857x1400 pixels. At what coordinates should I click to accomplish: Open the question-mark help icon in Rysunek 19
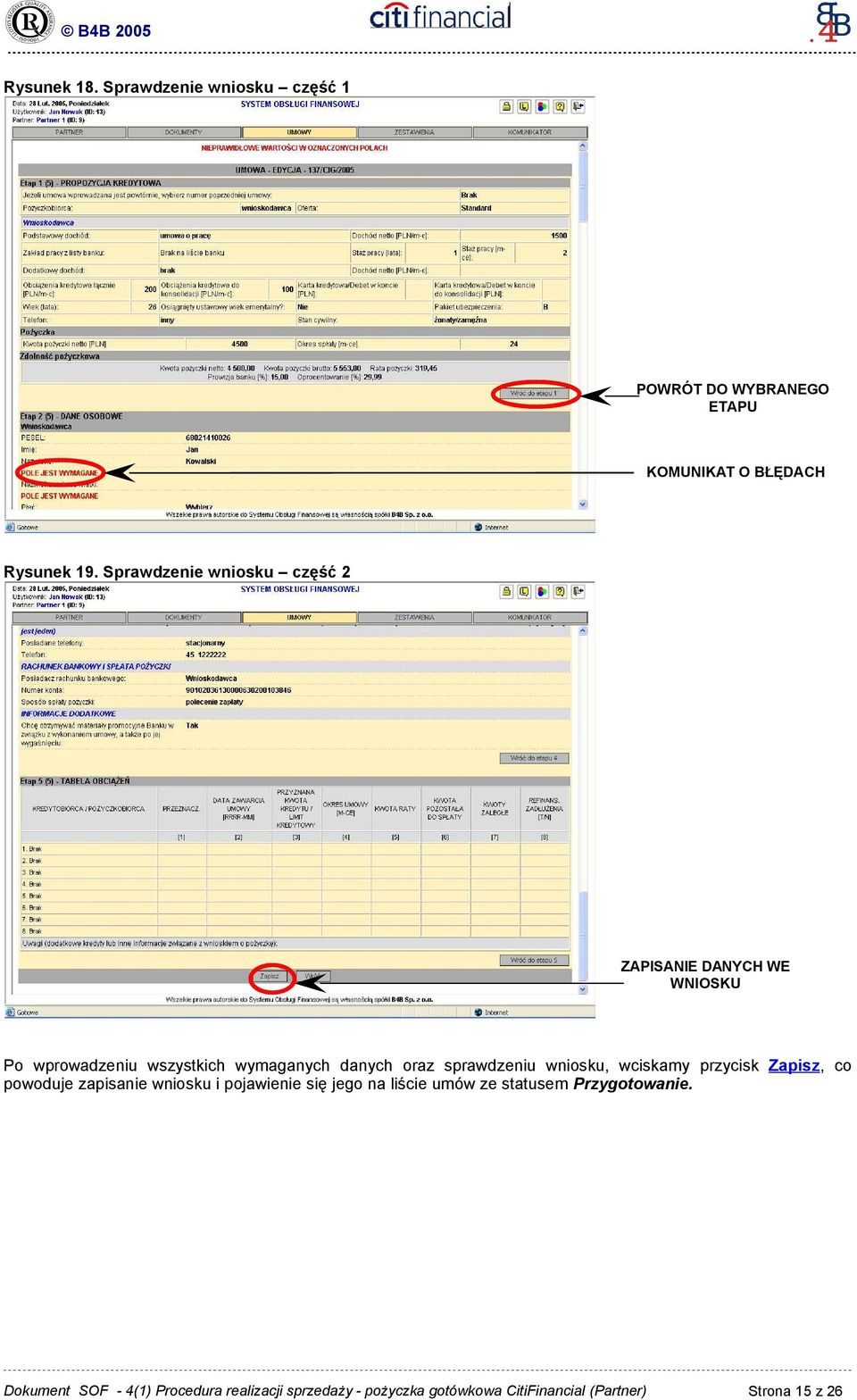(x=560, y=591)
